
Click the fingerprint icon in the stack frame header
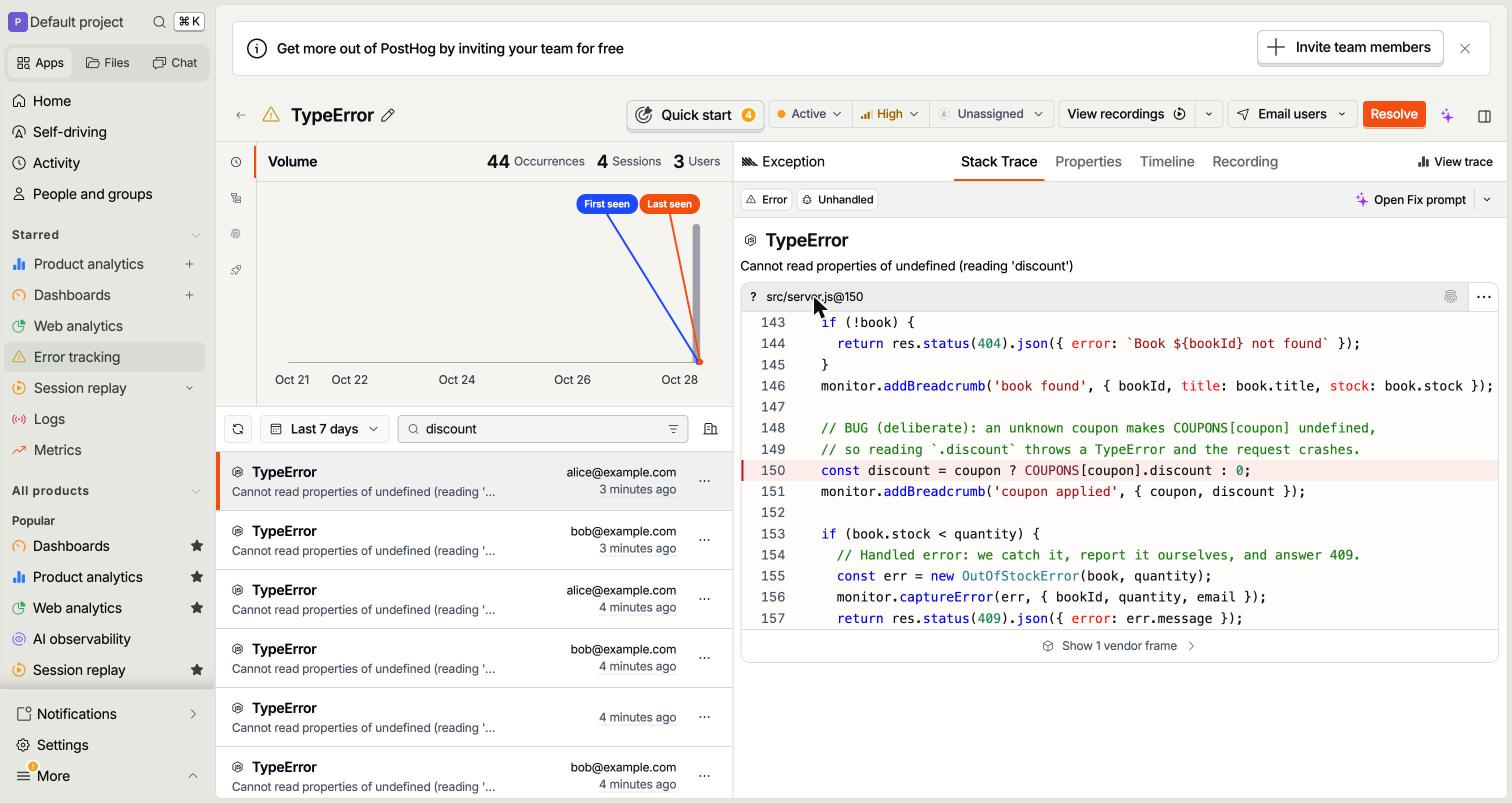coord(1450,297)
